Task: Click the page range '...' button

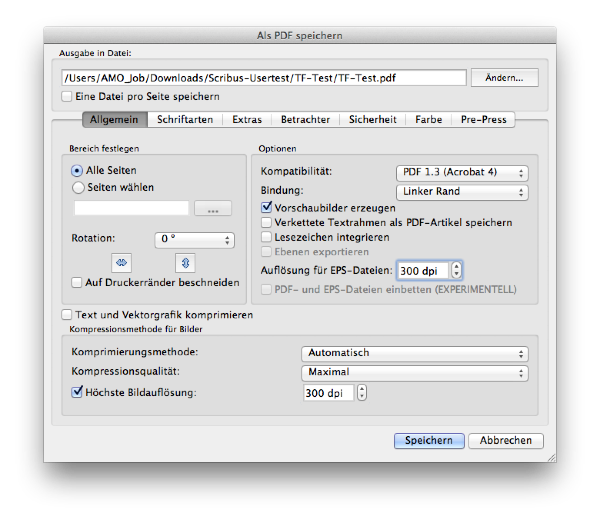Action: 211,209
